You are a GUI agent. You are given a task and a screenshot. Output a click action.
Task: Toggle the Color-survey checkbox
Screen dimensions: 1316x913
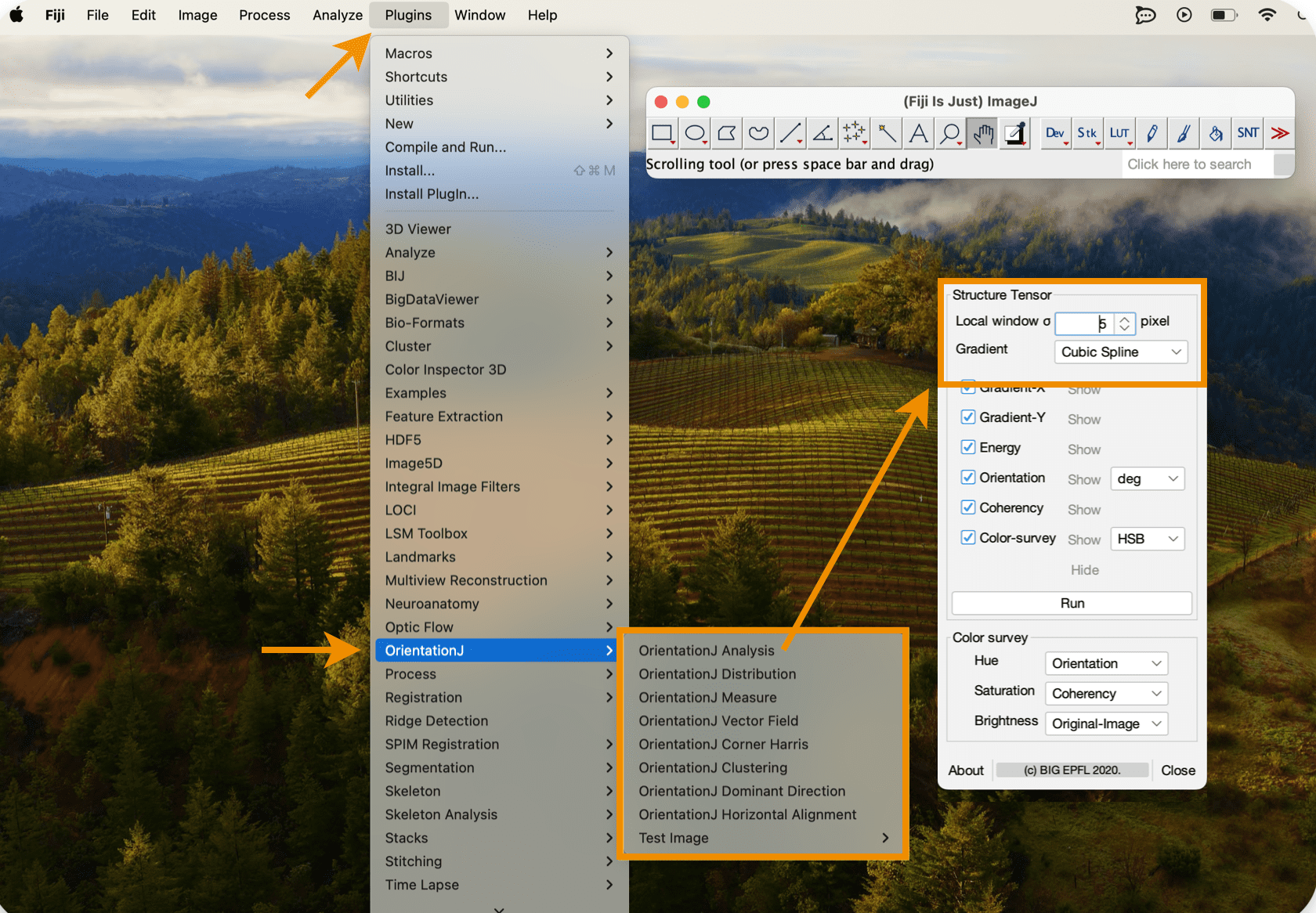[968, 538]
